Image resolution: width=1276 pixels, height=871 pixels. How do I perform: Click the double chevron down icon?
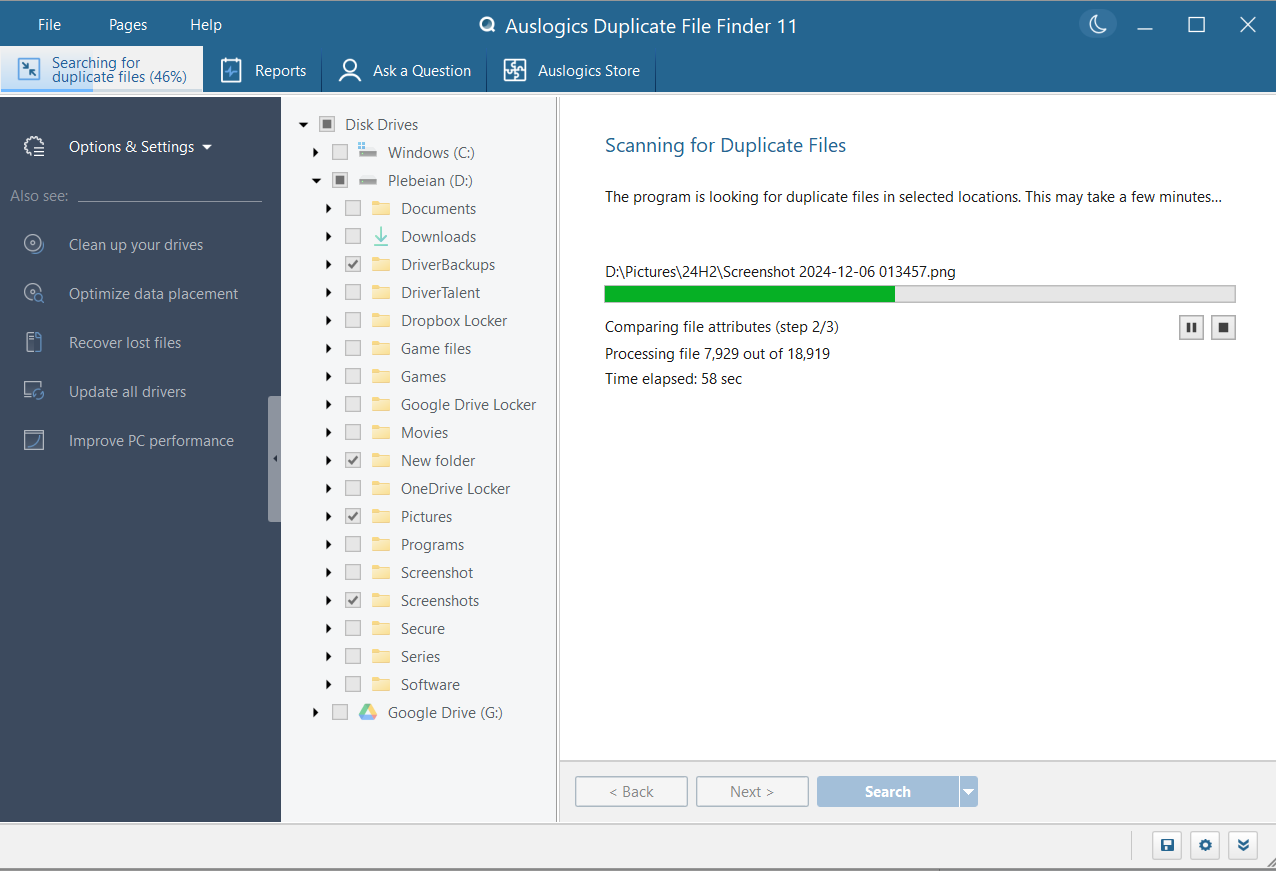pyautogui.click(x=1243, y=846)
